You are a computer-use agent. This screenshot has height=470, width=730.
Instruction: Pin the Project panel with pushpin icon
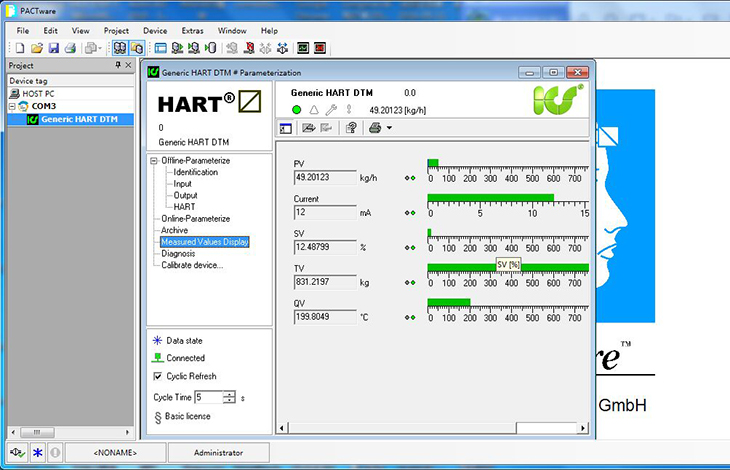coord(118,66)
